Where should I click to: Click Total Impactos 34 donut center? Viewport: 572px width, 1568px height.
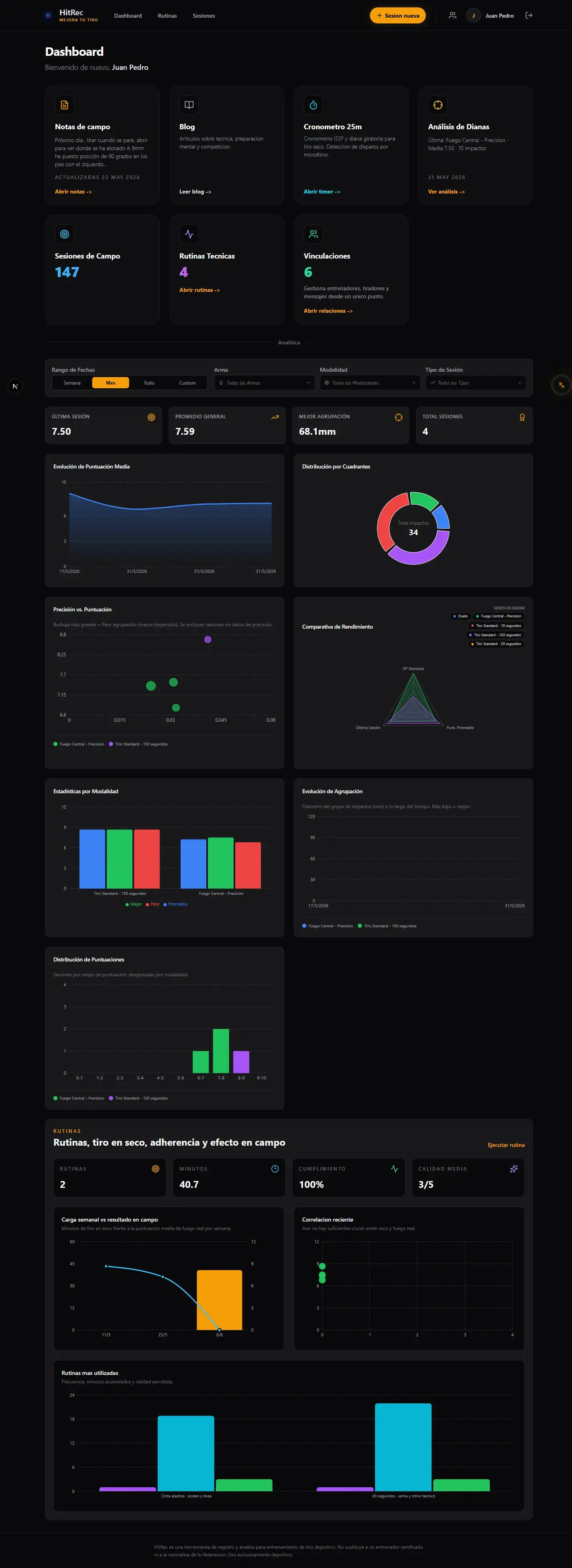(413, 528)
